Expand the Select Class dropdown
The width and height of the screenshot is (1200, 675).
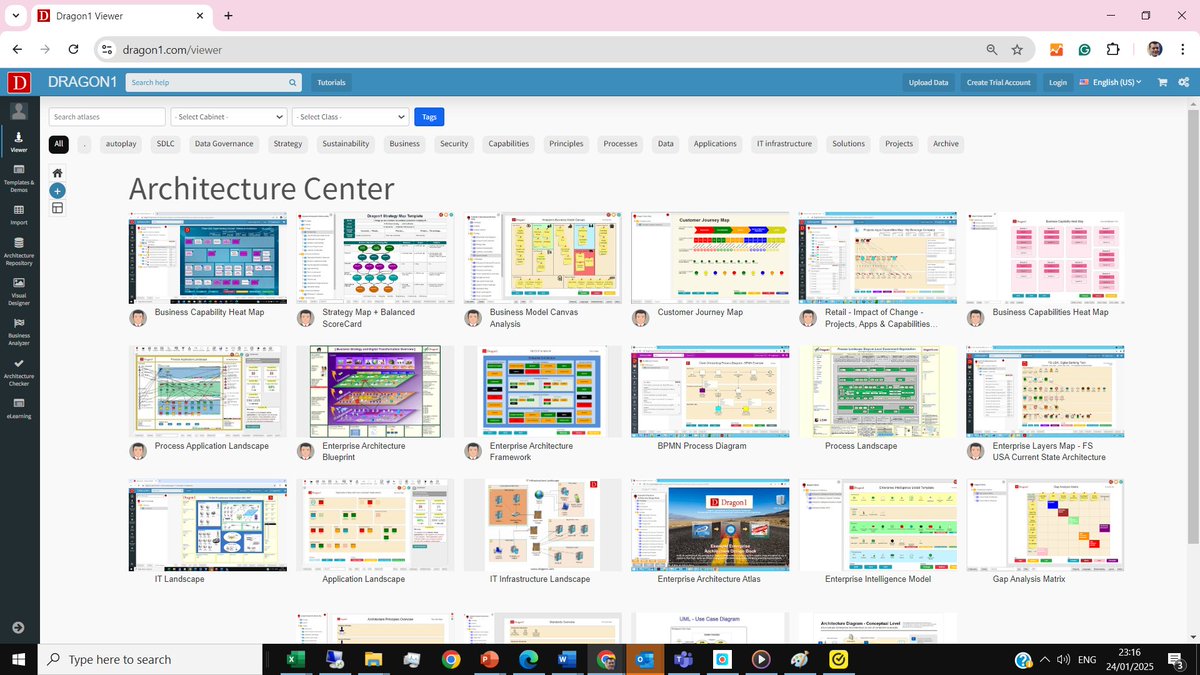[350, 116]
